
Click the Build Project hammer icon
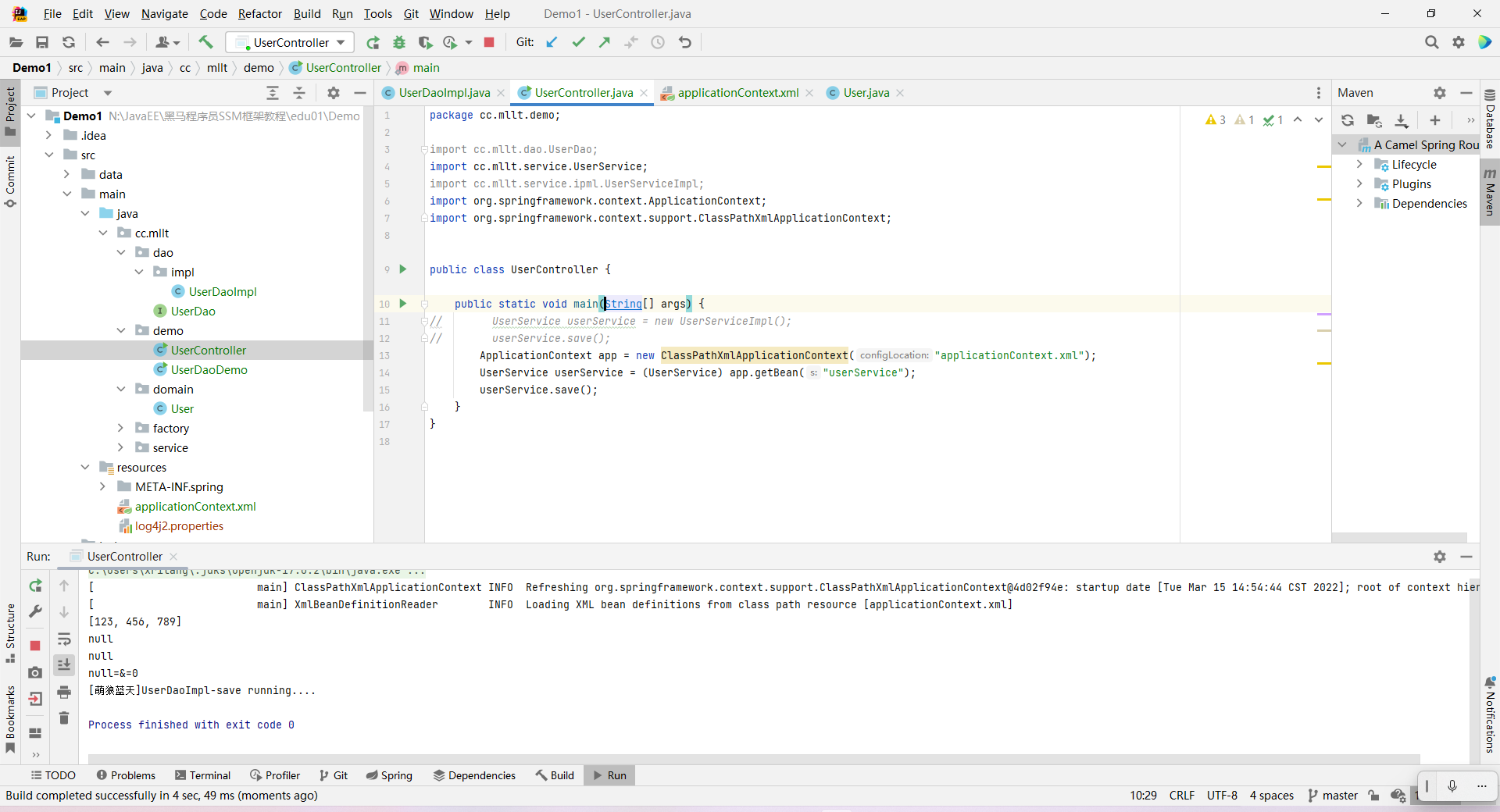(205, 42)
